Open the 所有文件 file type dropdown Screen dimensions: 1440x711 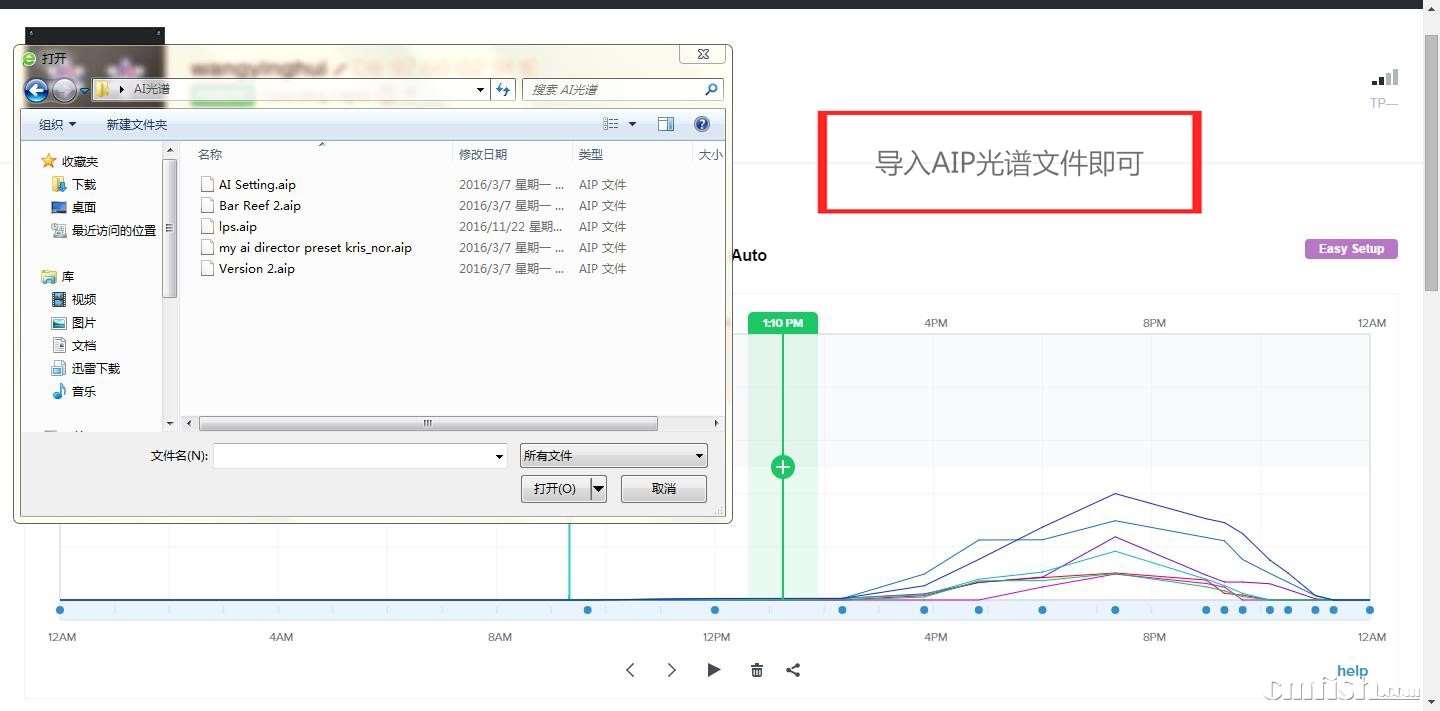coord(613,456)
